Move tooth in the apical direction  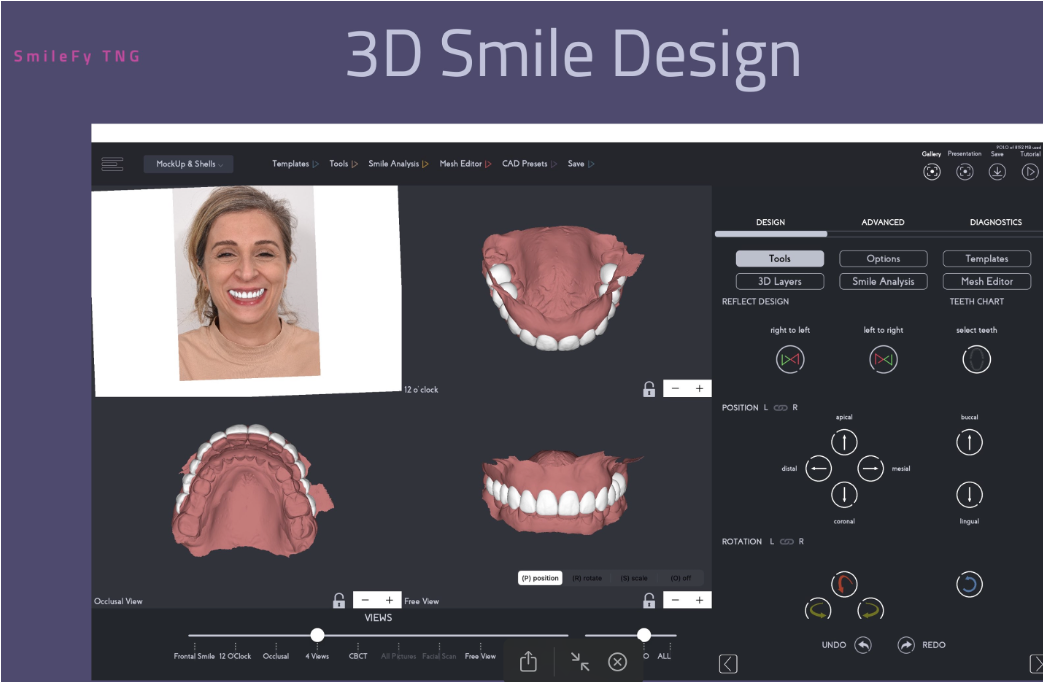845,441
